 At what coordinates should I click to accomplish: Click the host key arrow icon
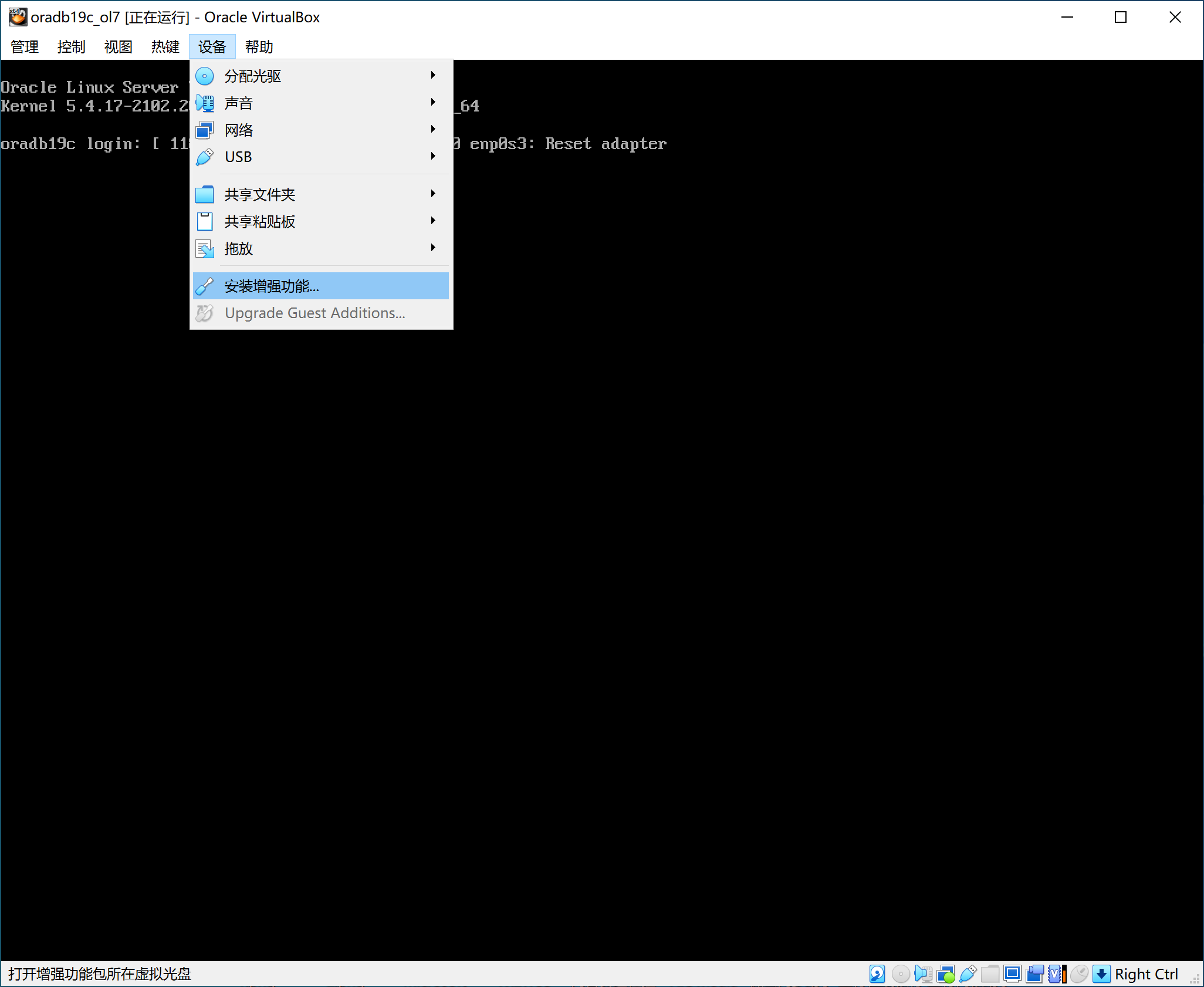[1101, 974]
